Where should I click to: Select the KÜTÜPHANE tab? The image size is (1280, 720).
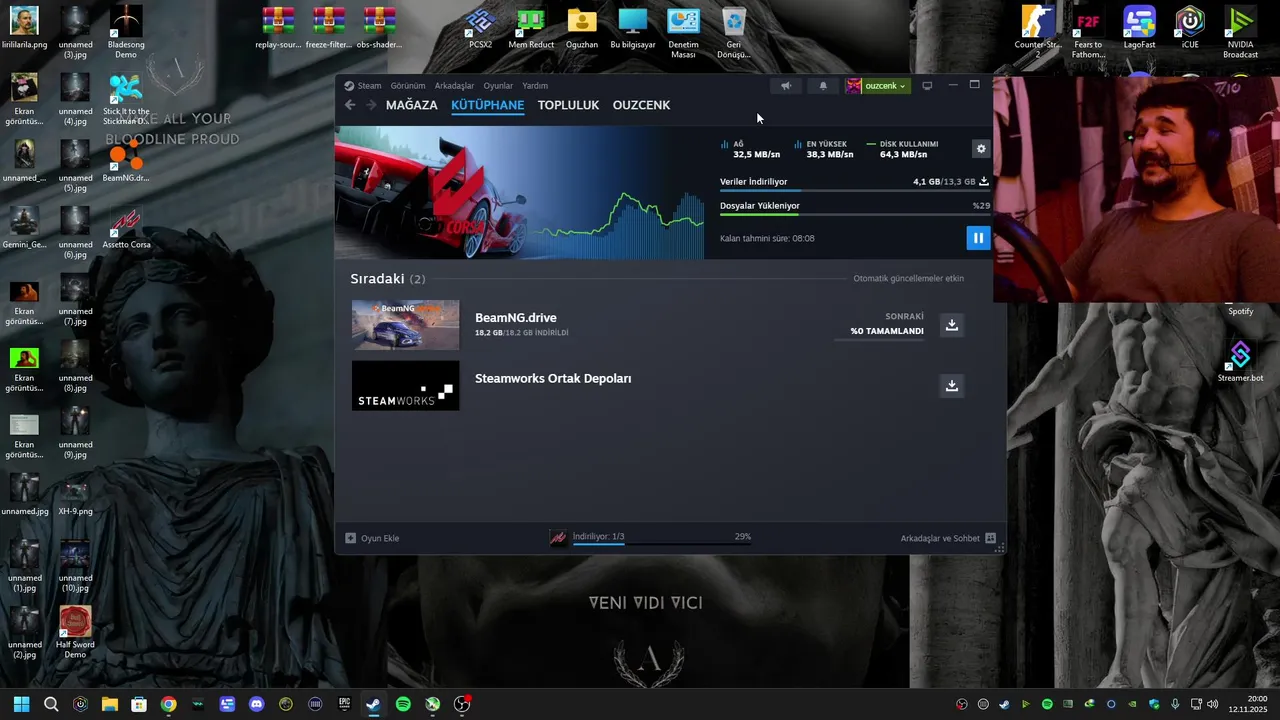[487, 105]
